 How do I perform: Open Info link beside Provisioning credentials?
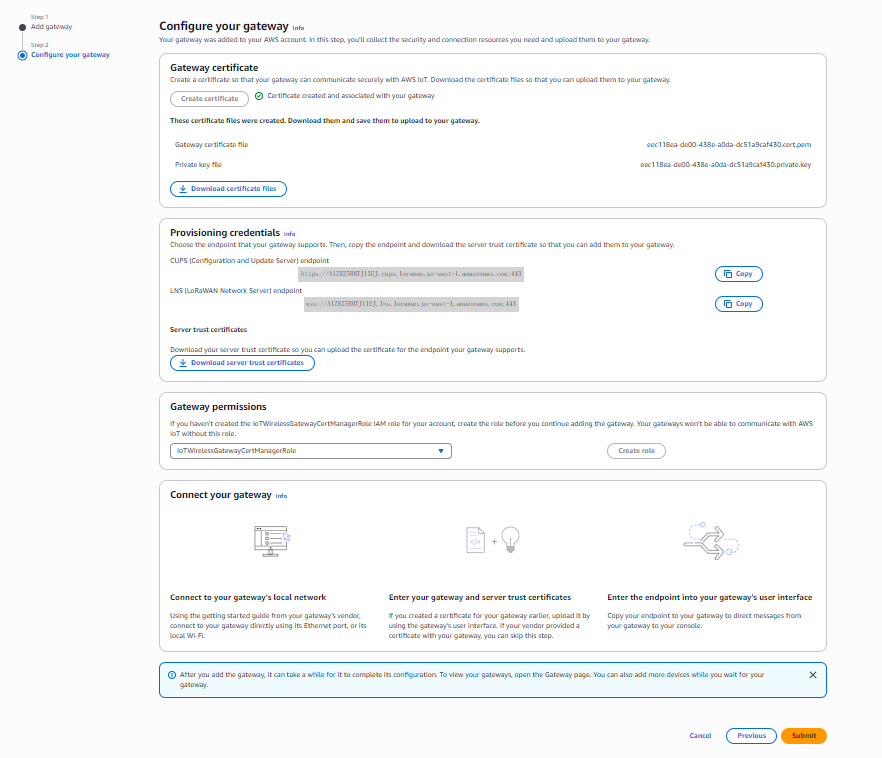[x=290, y=234]
